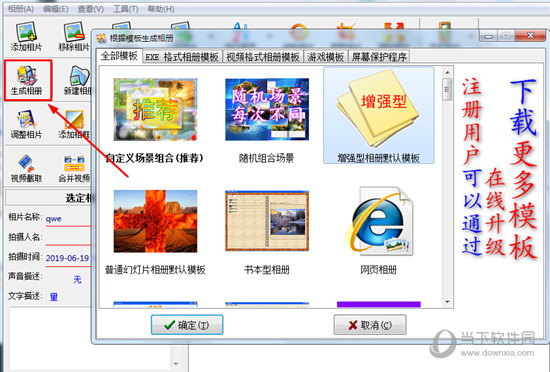Click the 移除相片 (remove photo) icon
Image resolution: width=550 pixels, height=372 pixels.
[x=74, y=36]
